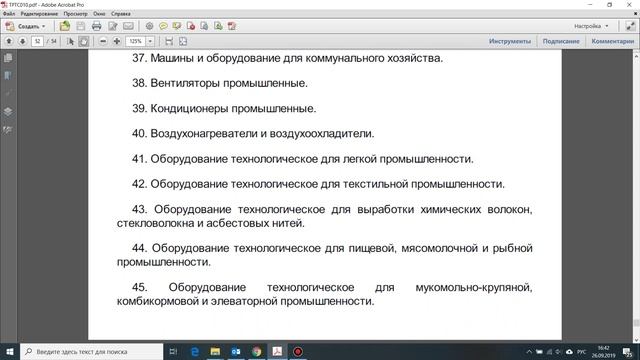640x360 pixels.
Task: Expand the Создать dropdown button
Action: point(26,27)
